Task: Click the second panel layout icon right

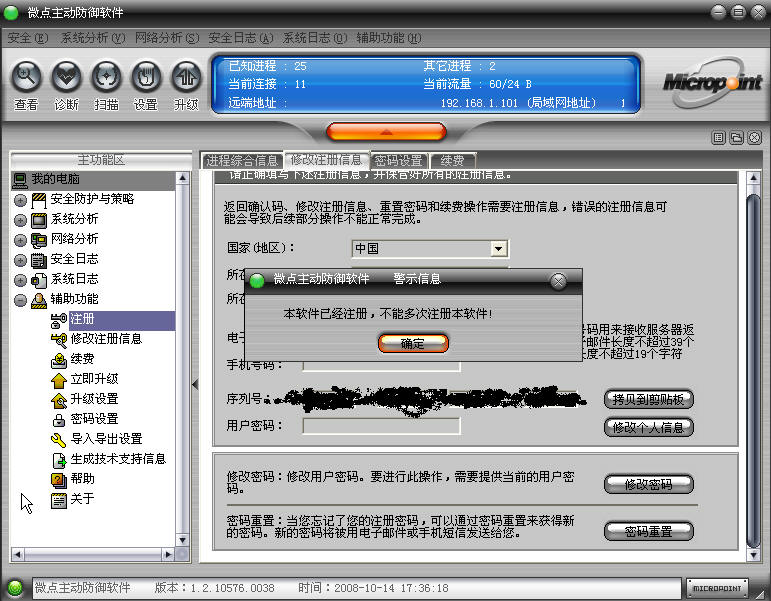Action: 737,138
